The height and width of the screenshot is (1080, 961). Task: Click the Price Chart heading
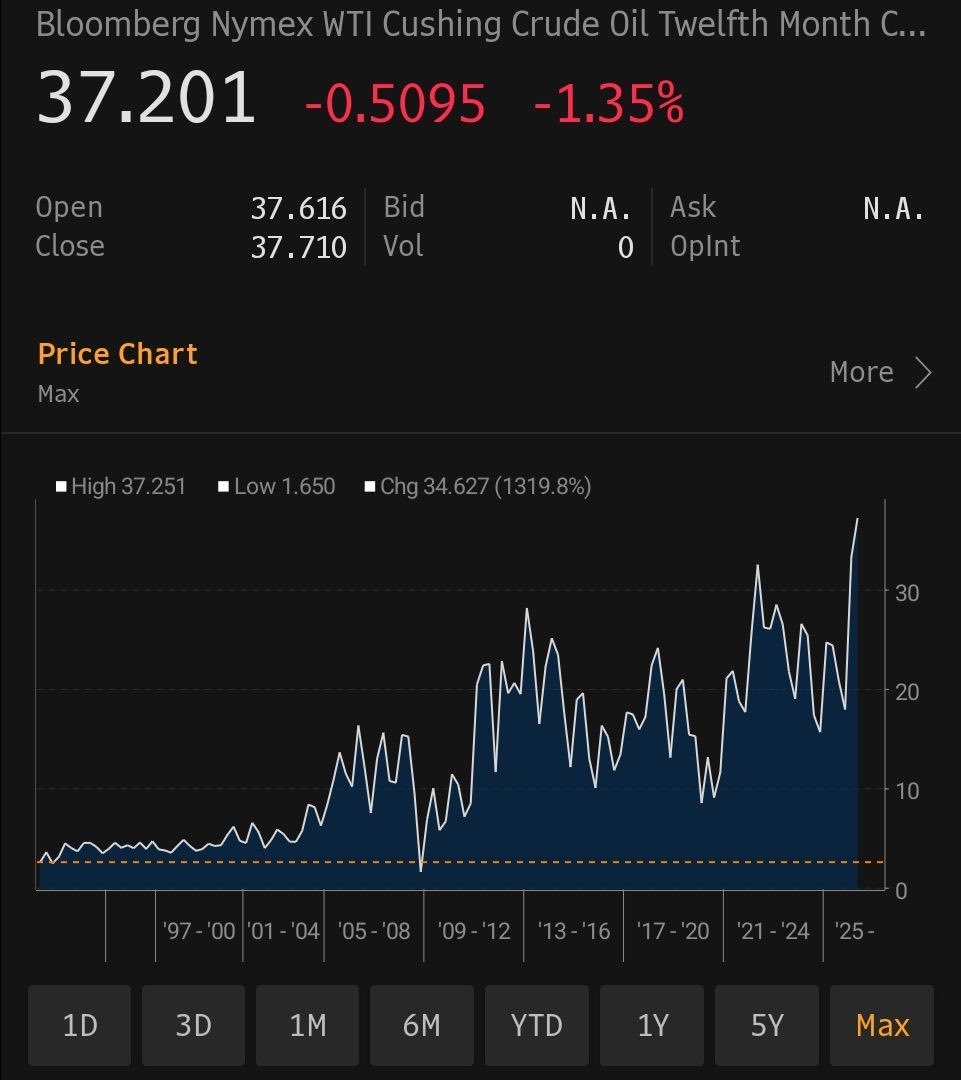tap(117, 353)
